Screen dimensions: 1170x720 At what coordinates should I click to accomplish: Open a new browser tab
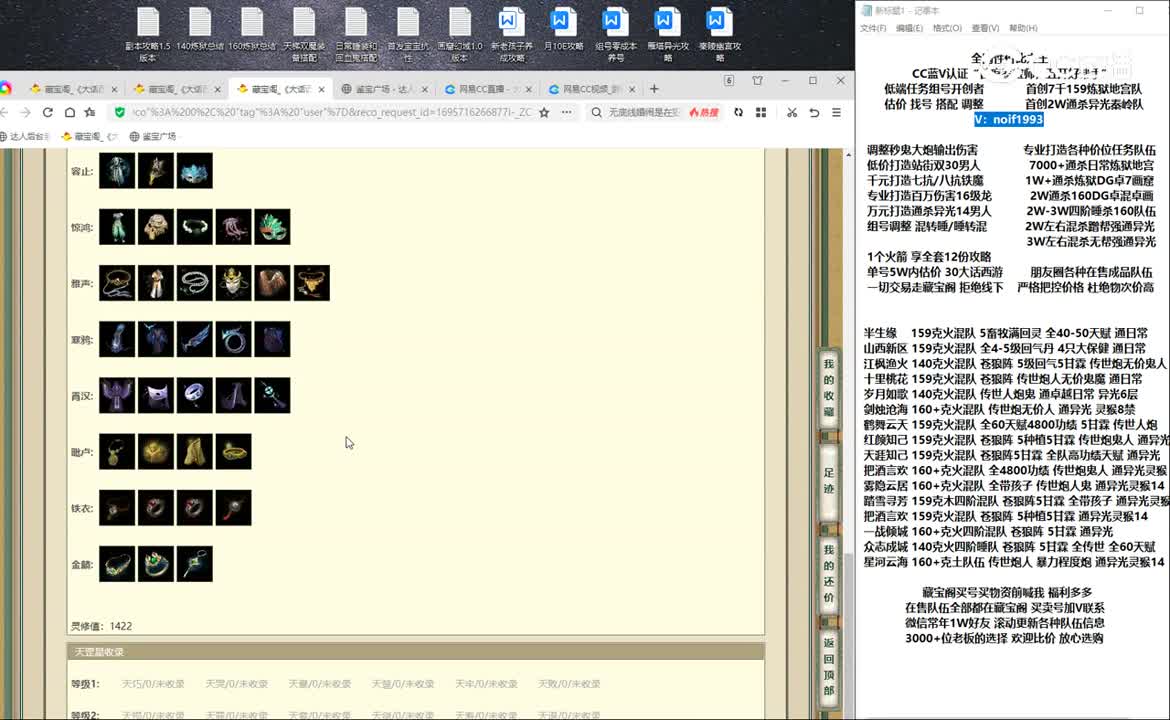coord(654,89)
